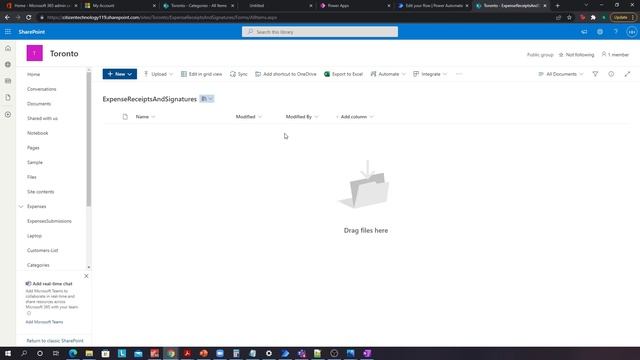Open Categories in the site navigation
The image size is (640, 360).
pos(38,265)
